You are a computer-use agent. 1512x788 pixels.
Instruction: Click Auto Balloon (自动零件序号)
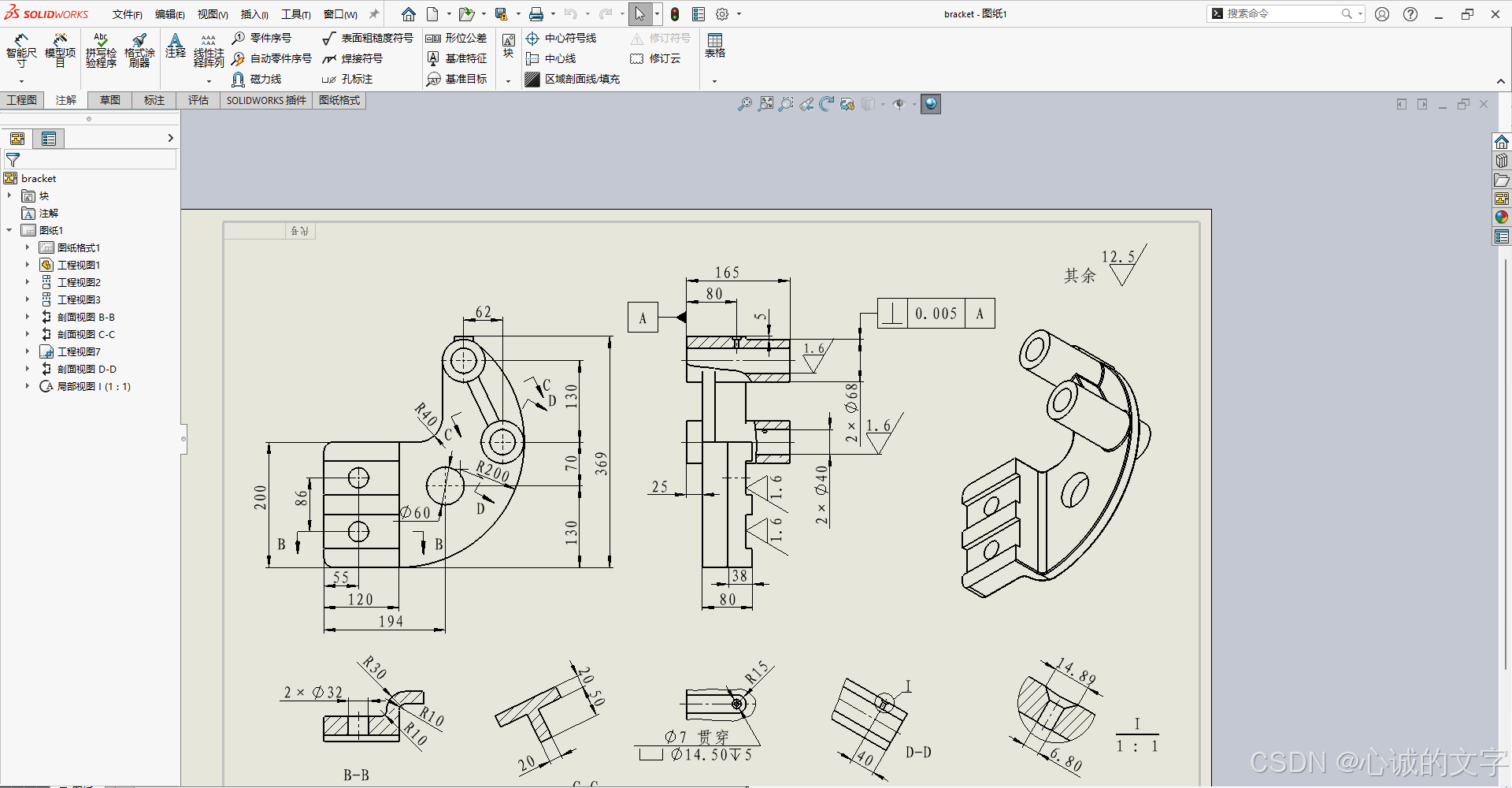point(272,58)
